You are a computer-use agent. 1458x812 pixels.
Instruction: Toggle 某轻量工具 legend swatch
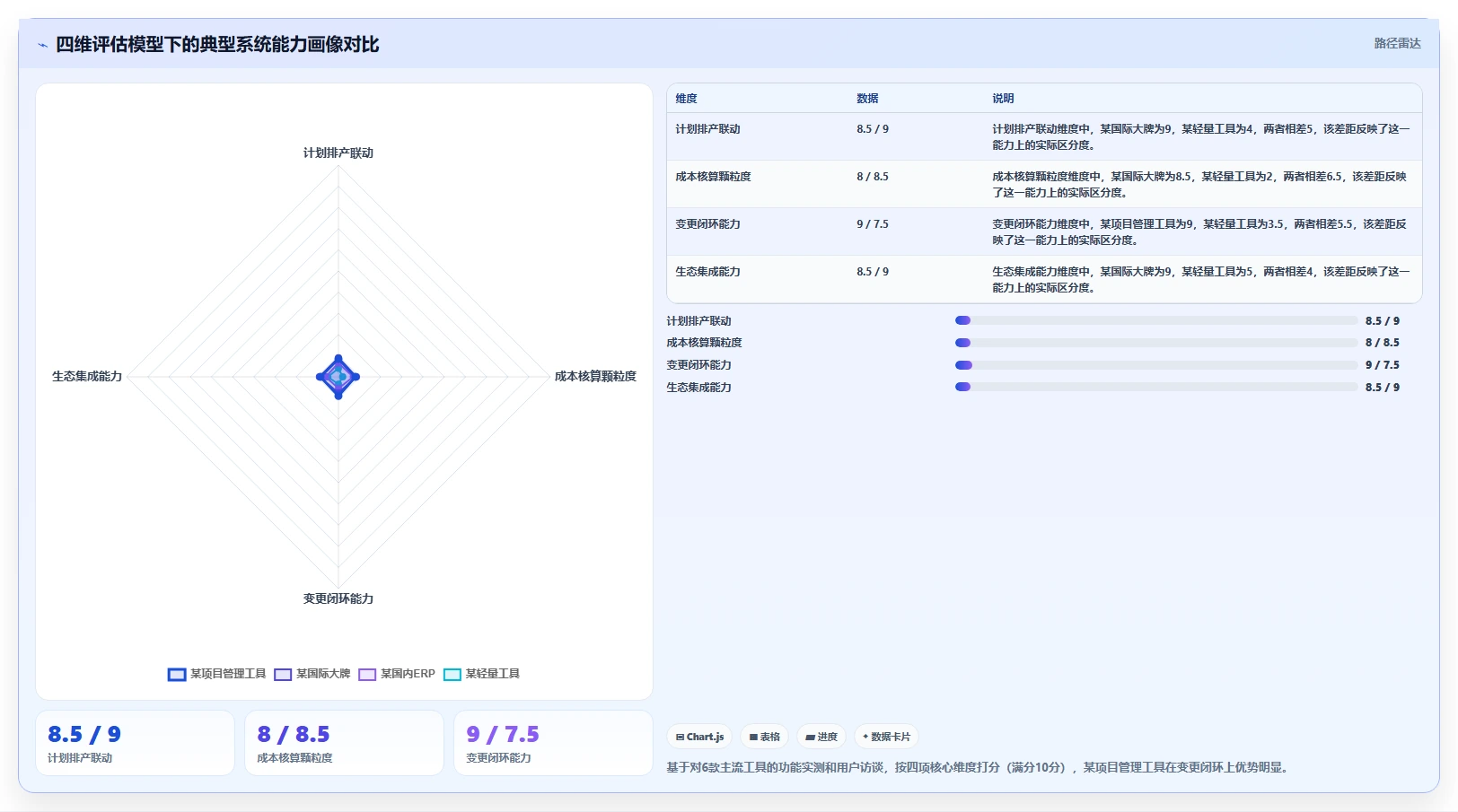452,674
